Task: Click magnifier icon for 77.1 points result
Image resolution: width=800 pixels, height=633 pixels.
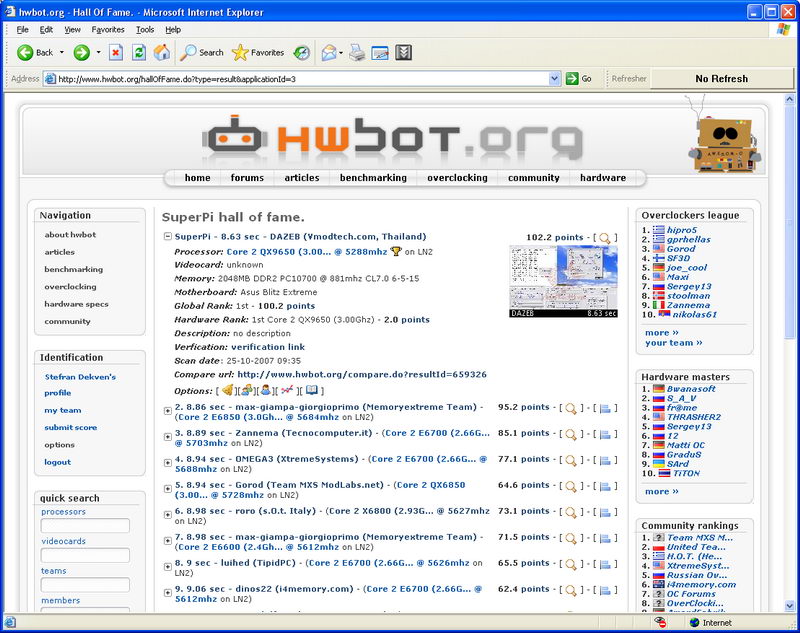Action: point(571,460)
